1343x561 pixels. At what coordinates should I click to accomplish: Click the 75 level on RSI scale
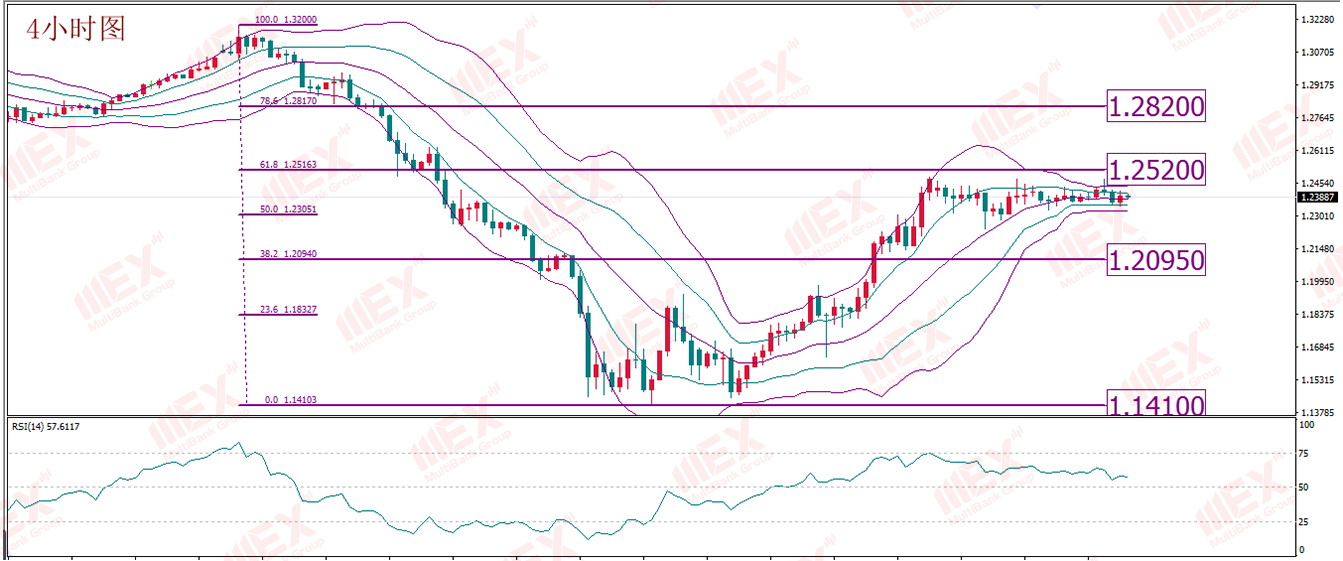1304,454
